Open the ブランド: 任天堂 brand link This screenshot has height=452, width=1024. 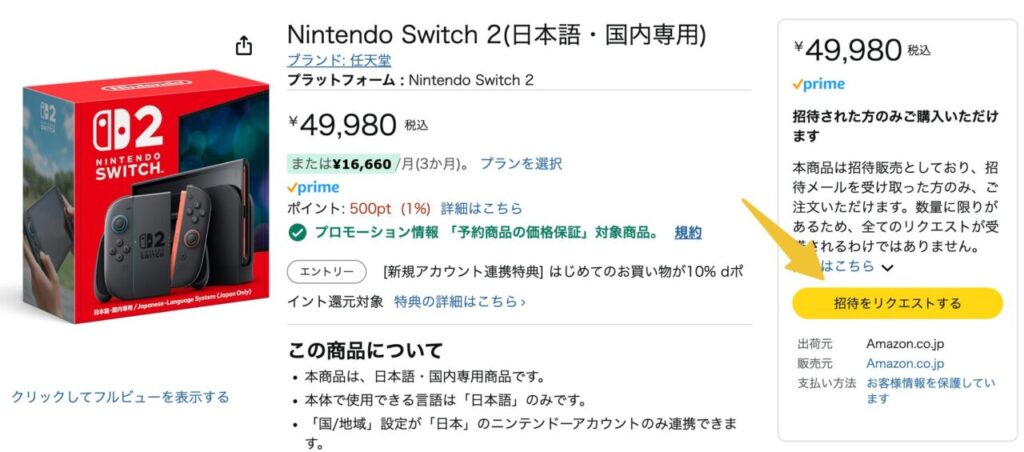click(339, 61)
